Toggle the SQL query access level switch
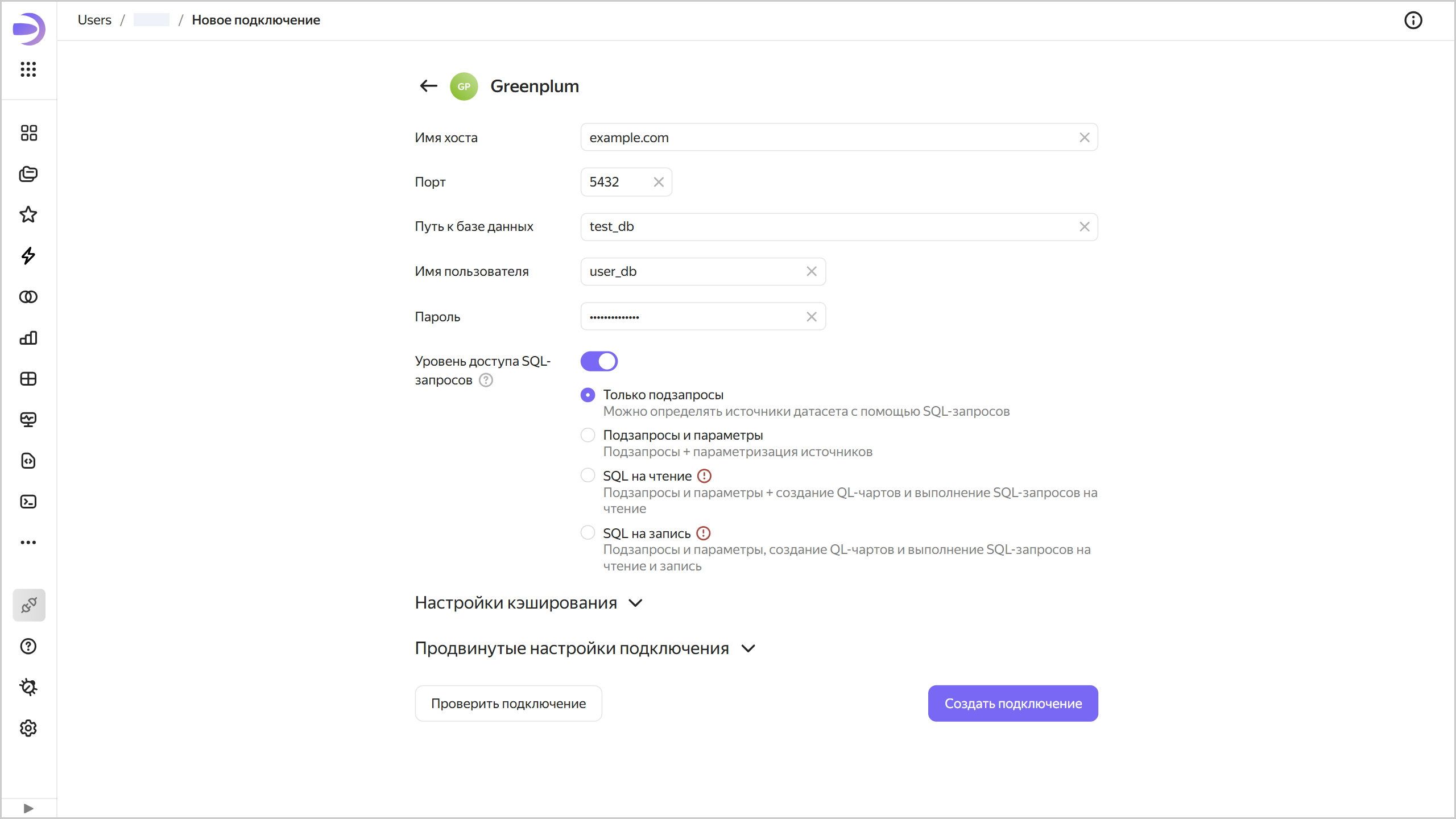 pos(599,361)
